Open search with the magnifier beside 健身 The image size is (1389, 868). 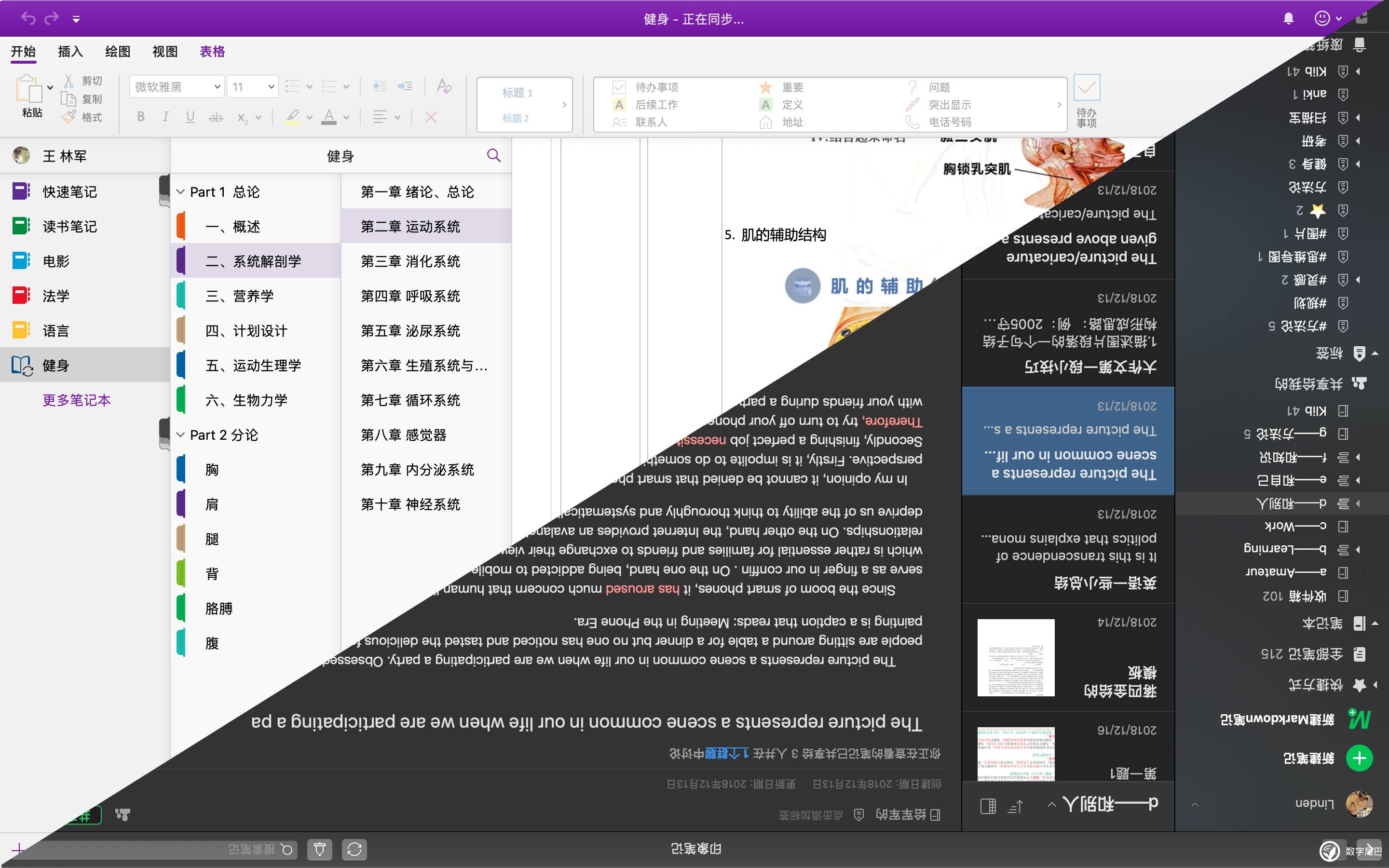coord(493,155)
